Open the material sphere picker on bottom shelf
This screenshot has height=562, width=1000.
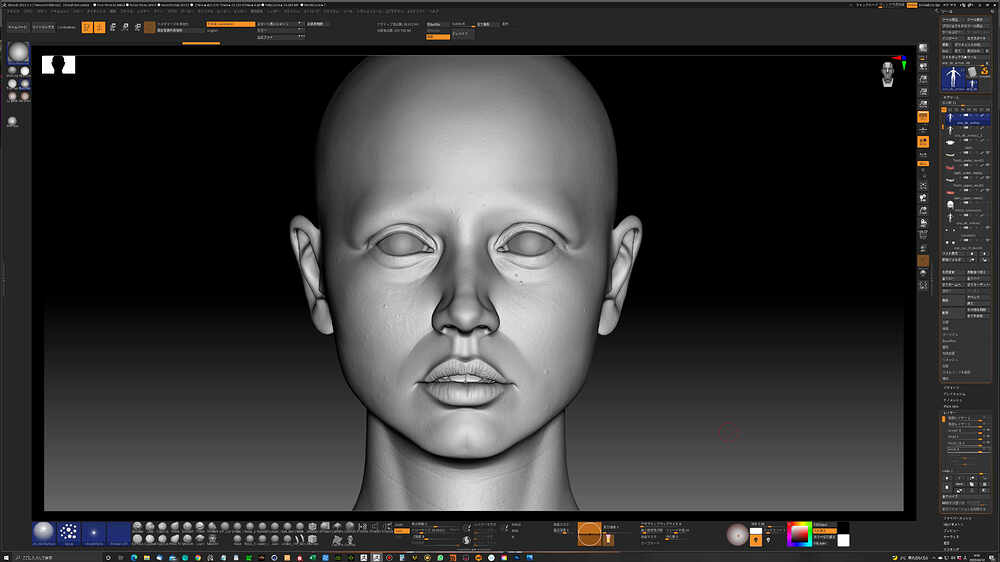point(737,535)
